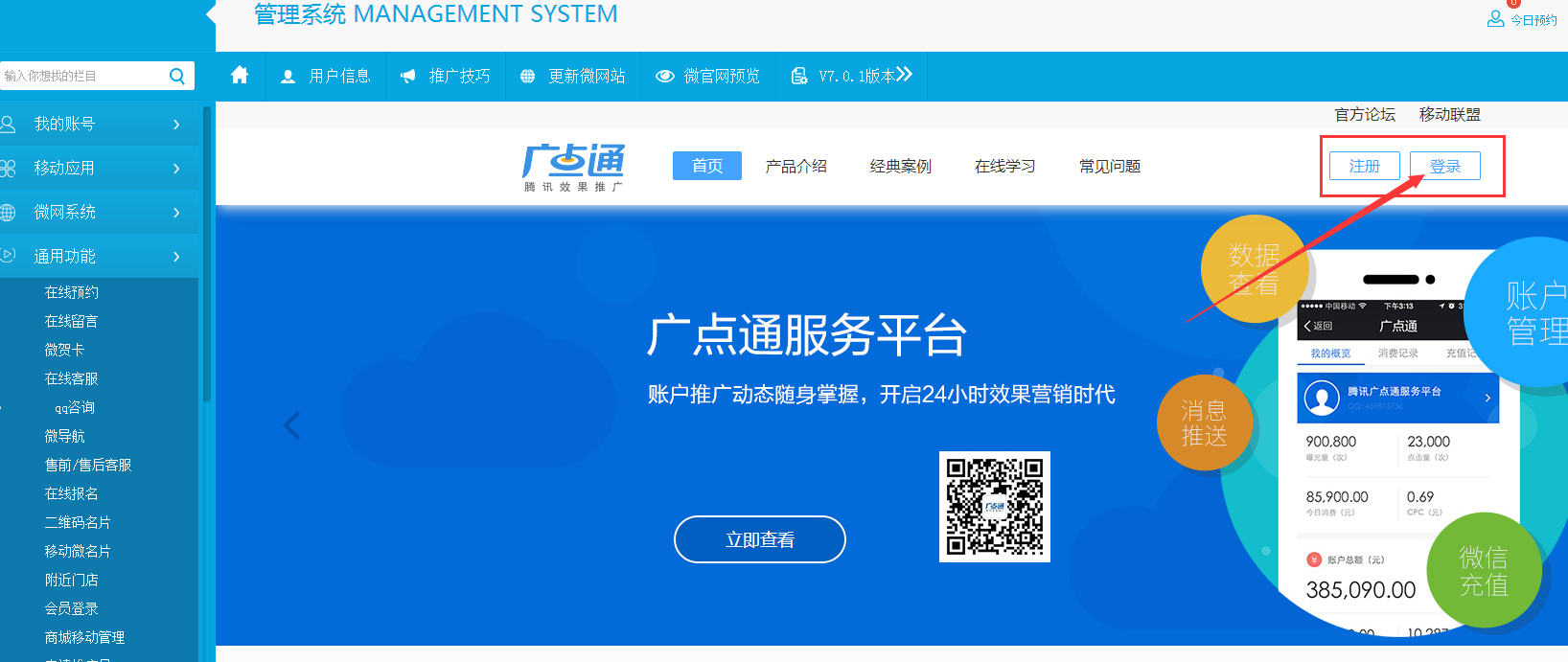Open the 常见问题 tab
Image resolution: width=1568 pixels, height=662 pixels.
tap(1110, 166)
